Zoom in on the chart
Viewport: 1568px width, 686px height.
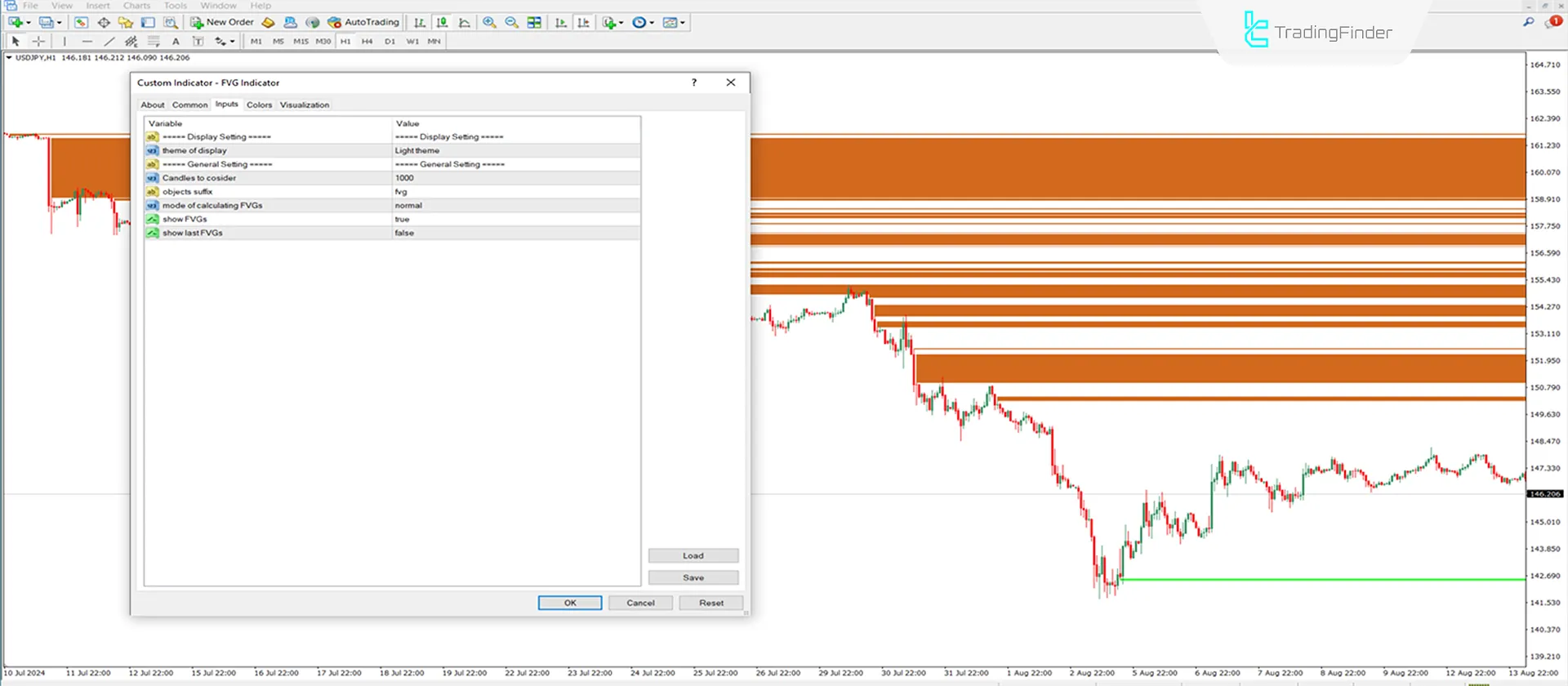[489, 22]
